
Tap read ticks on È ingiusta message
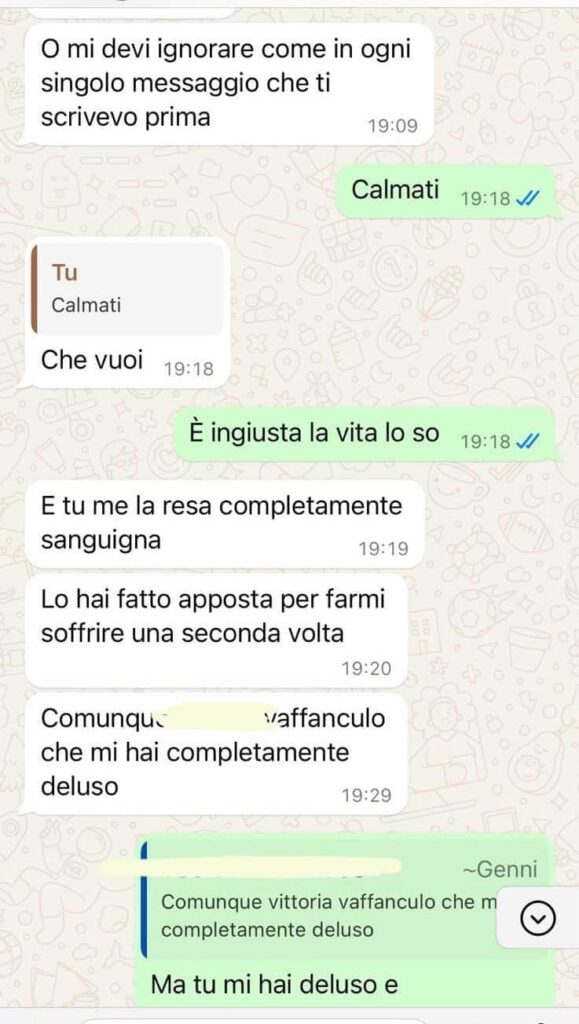click(x=527, y=441)
